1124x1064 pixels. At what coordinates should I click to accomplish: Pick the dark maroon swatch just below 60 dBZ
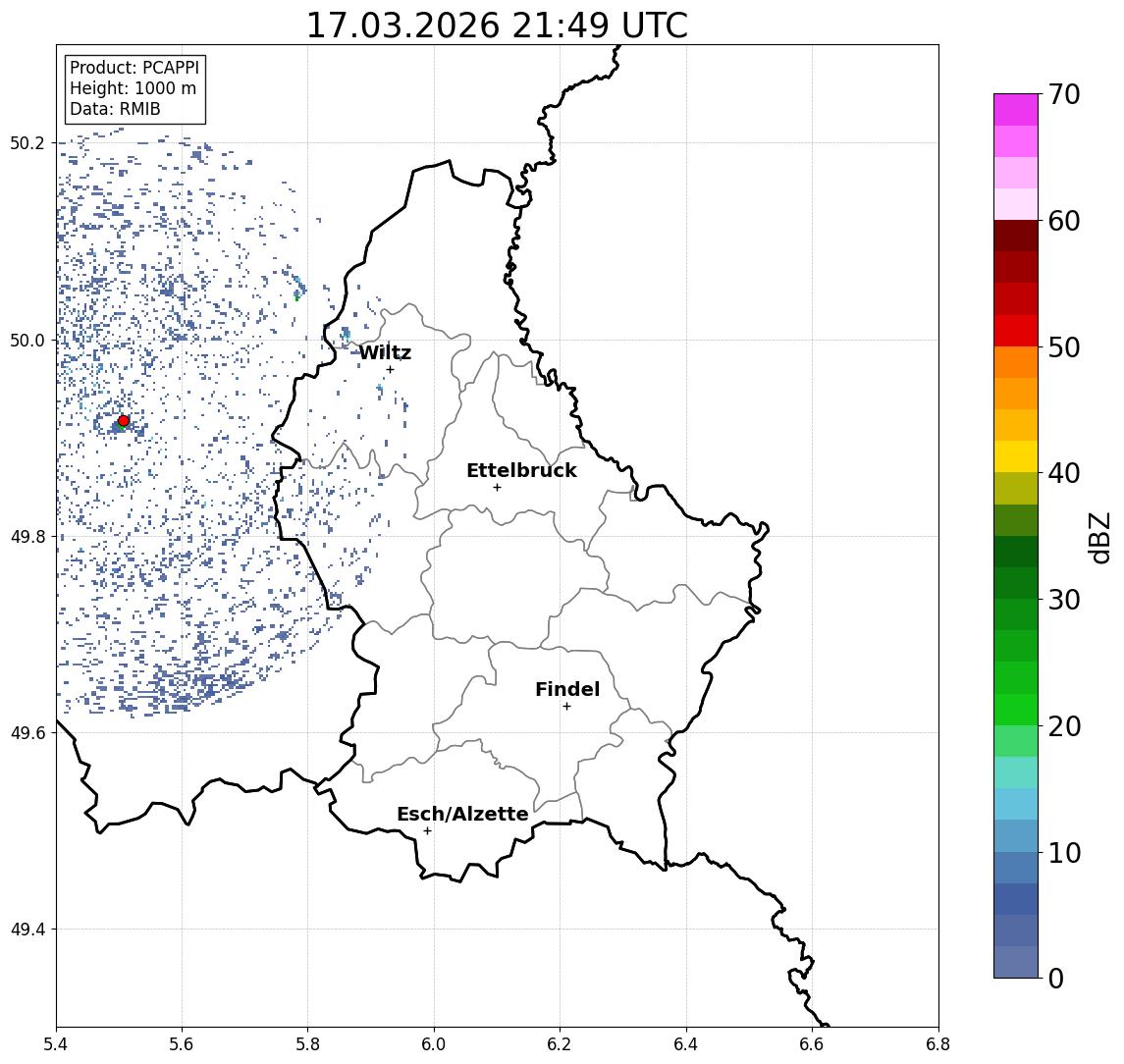pos(1016,236)
